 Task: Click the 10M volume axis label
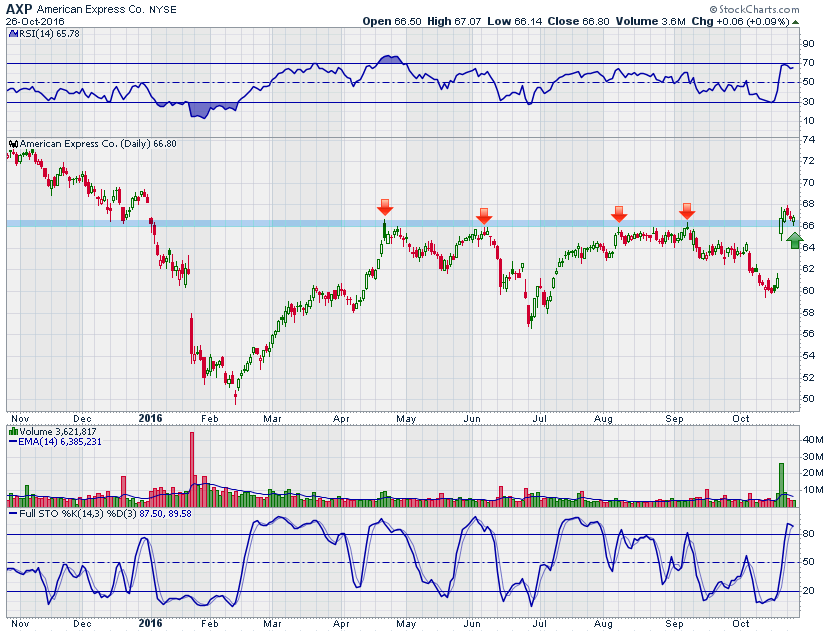tap(812, 490)
